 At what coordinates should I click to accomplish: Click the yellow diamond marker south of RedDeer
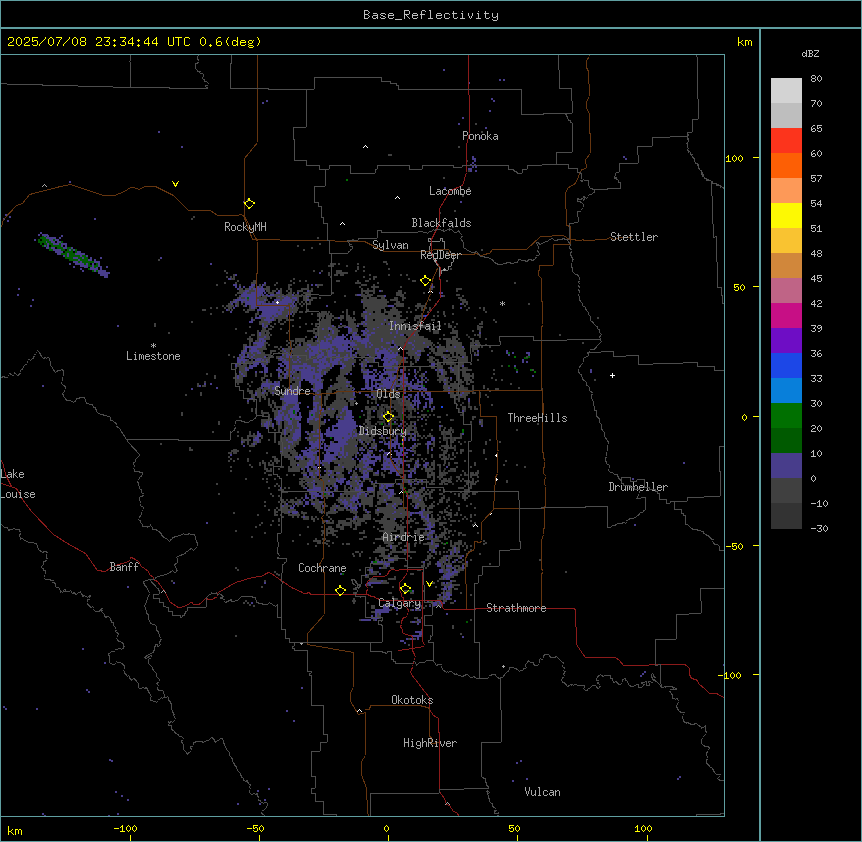[x=425, y=281]
